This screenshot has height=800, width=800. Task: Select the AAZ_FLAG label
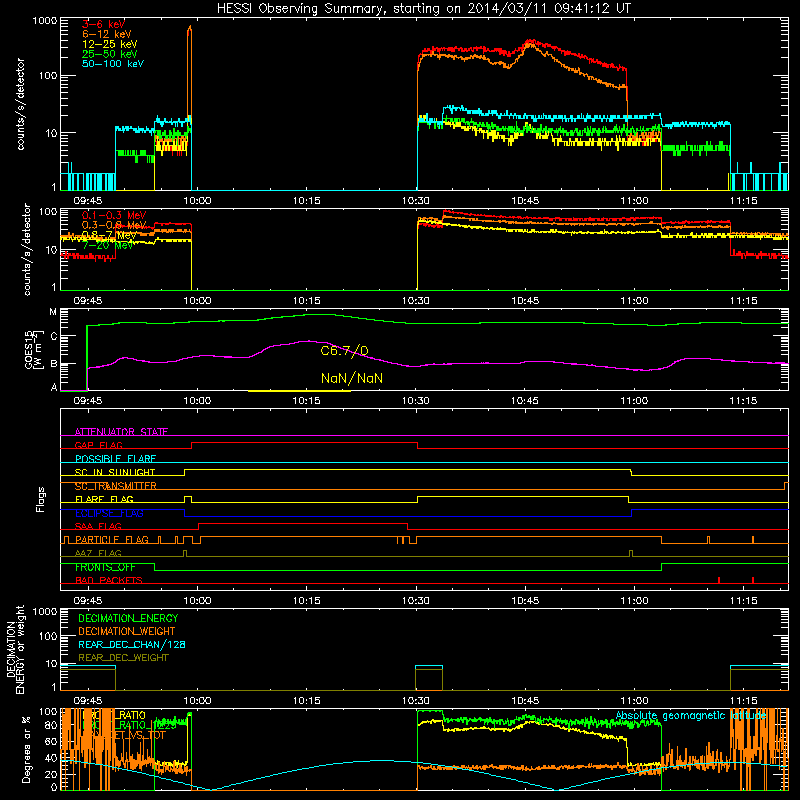(x=98, y=553)
